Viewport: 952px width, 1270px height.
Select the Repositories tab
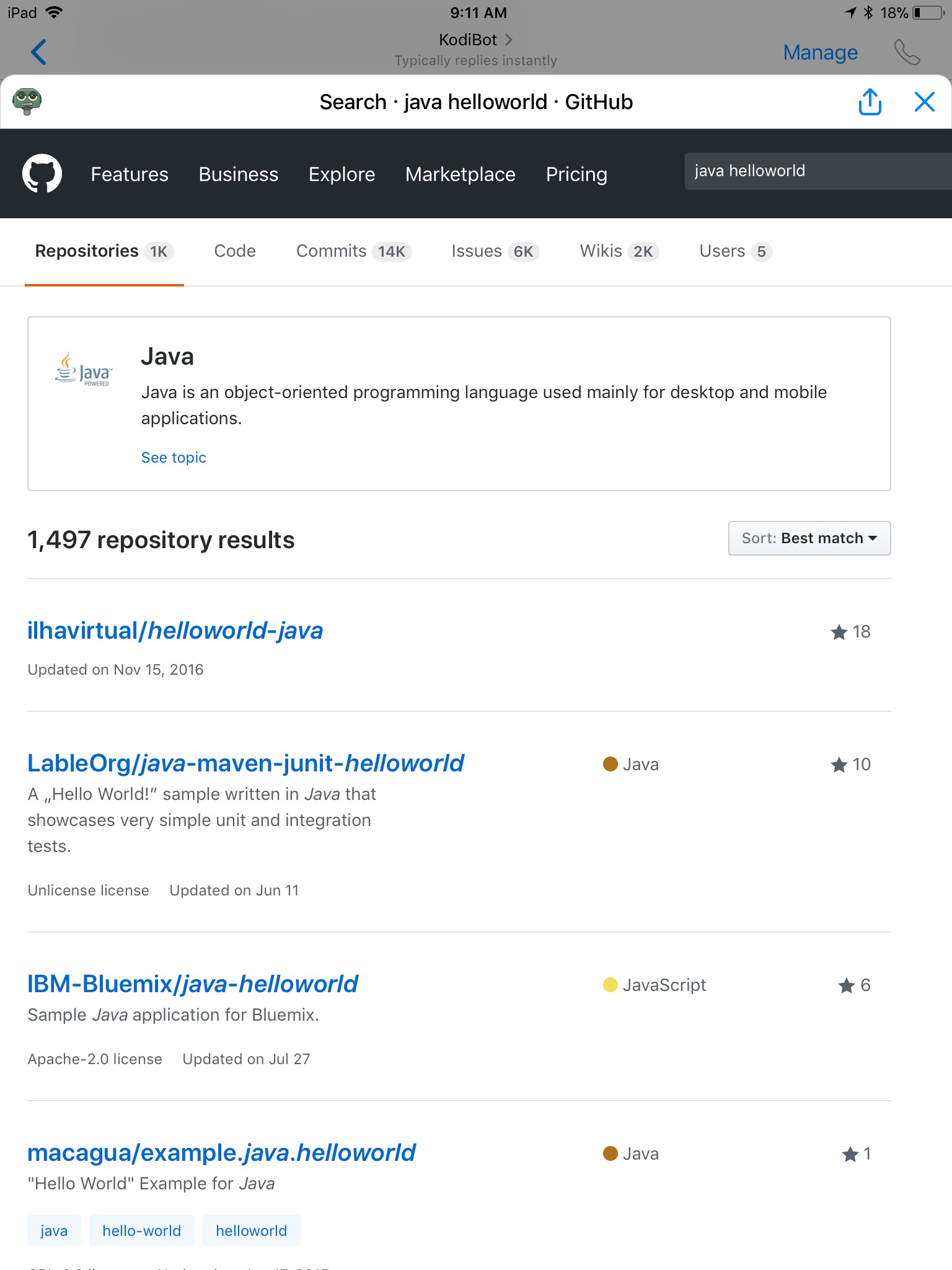(104, 251)
